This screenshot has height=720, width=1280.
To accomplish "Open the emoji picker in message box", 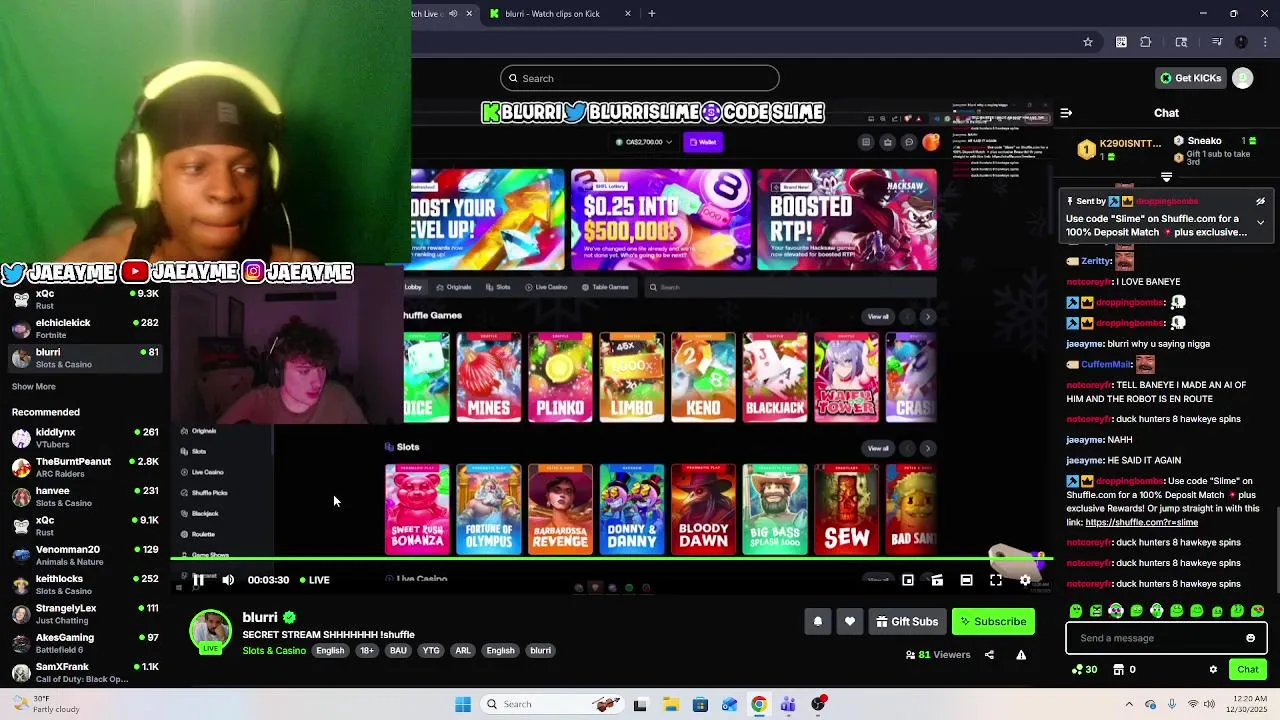I will pyautogui.click(x=1250, y=638).
